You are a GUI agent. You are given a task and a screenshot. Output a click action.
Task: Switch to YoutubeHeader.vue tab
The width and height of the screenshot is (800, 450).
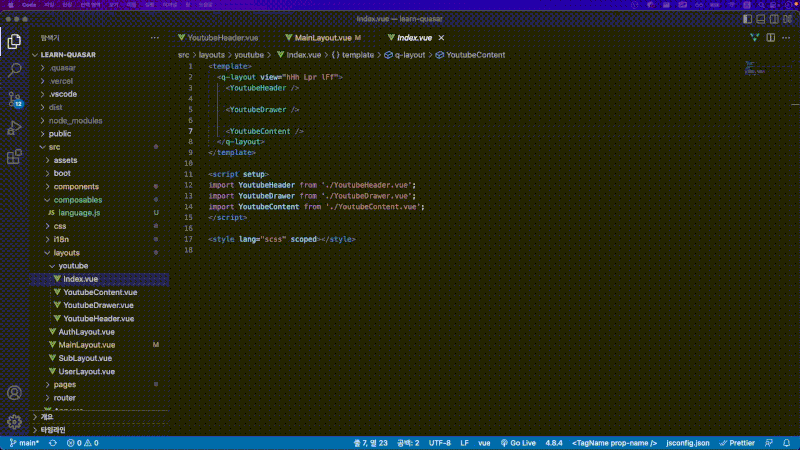tap(218, 38)
